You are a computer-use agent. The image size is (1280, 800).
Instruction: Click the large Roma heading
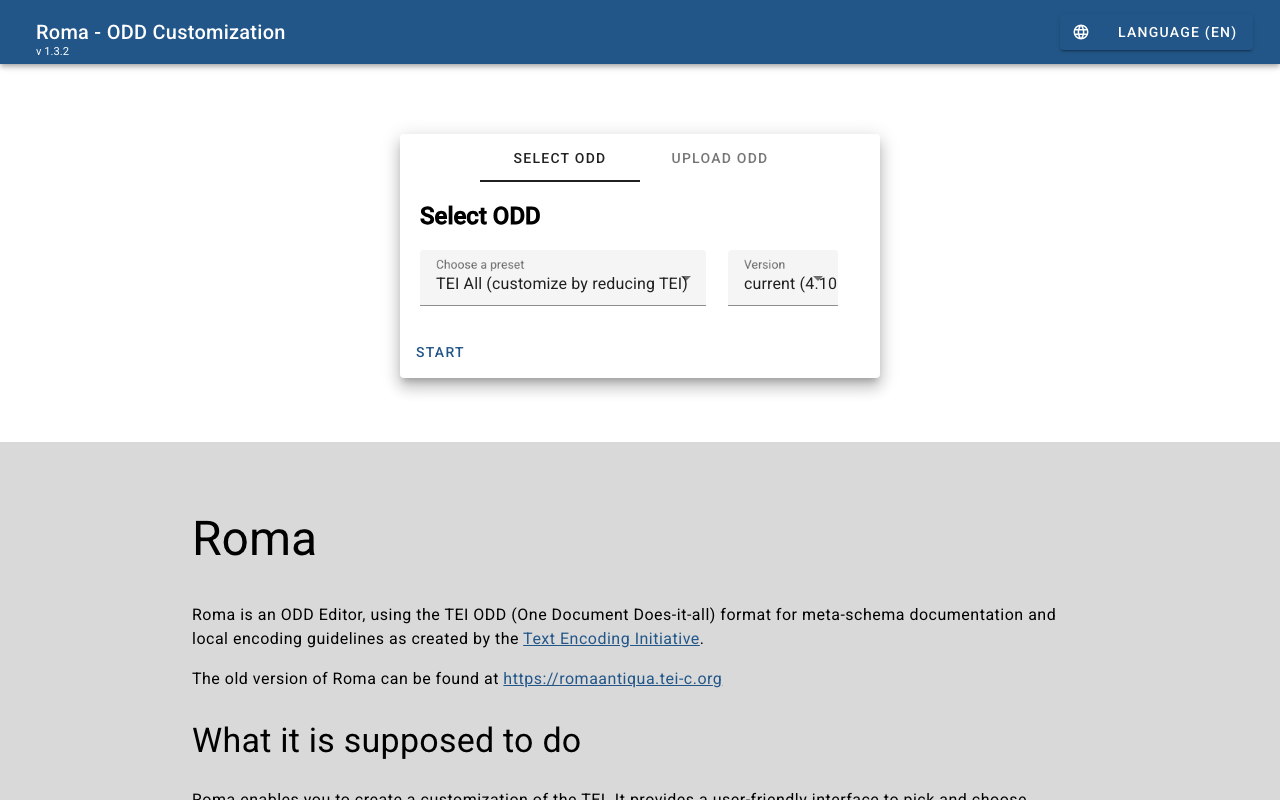click(x=254, y=538)
